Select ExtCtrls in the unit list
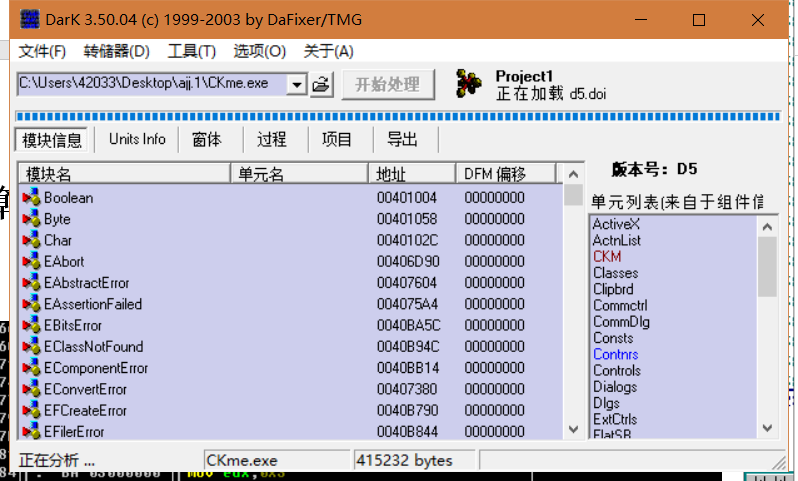This screenshot has width=798, height=481. tap(614, 419)
